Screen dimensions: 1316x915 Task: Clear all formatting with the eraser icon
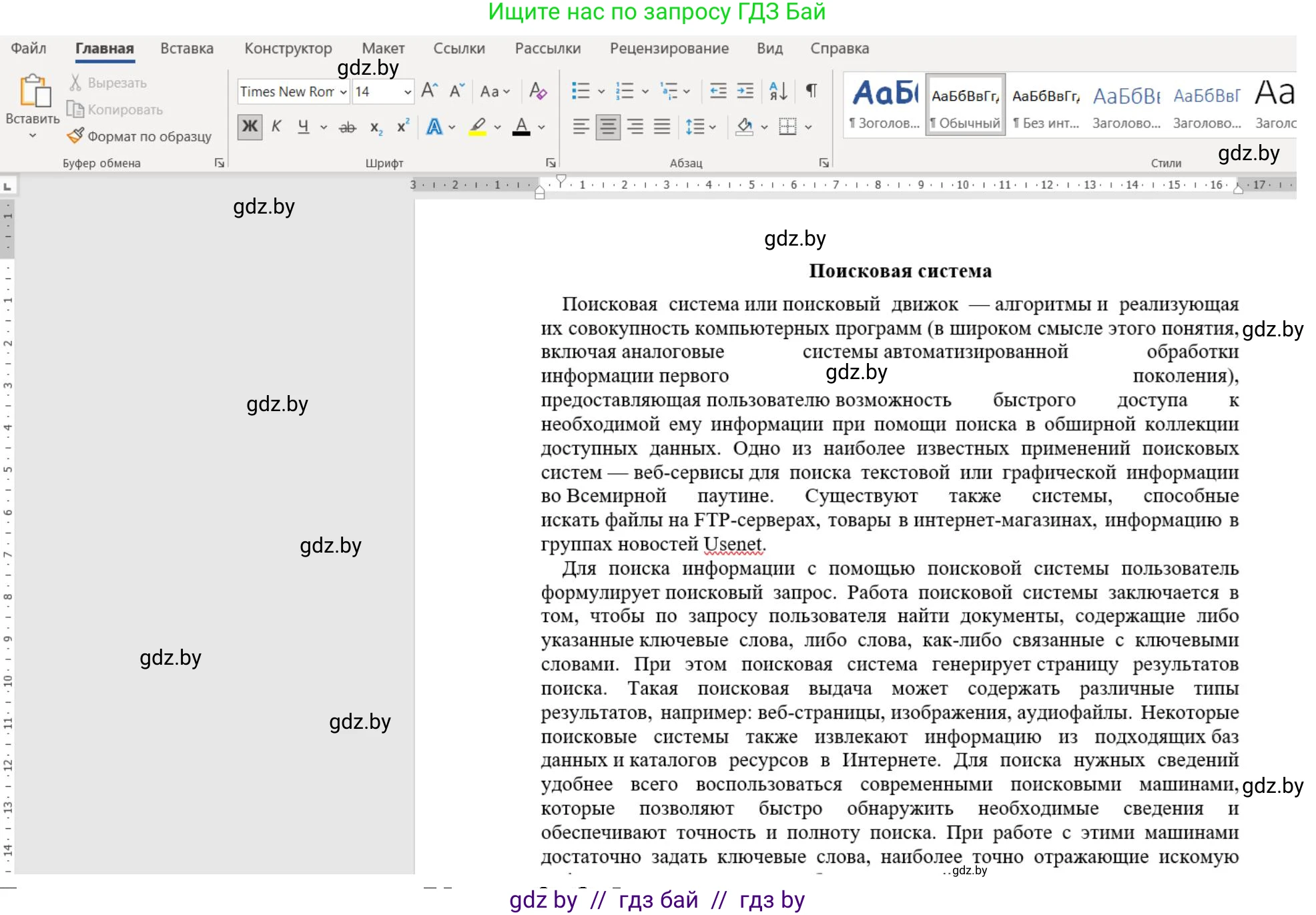tap(537, 91)
